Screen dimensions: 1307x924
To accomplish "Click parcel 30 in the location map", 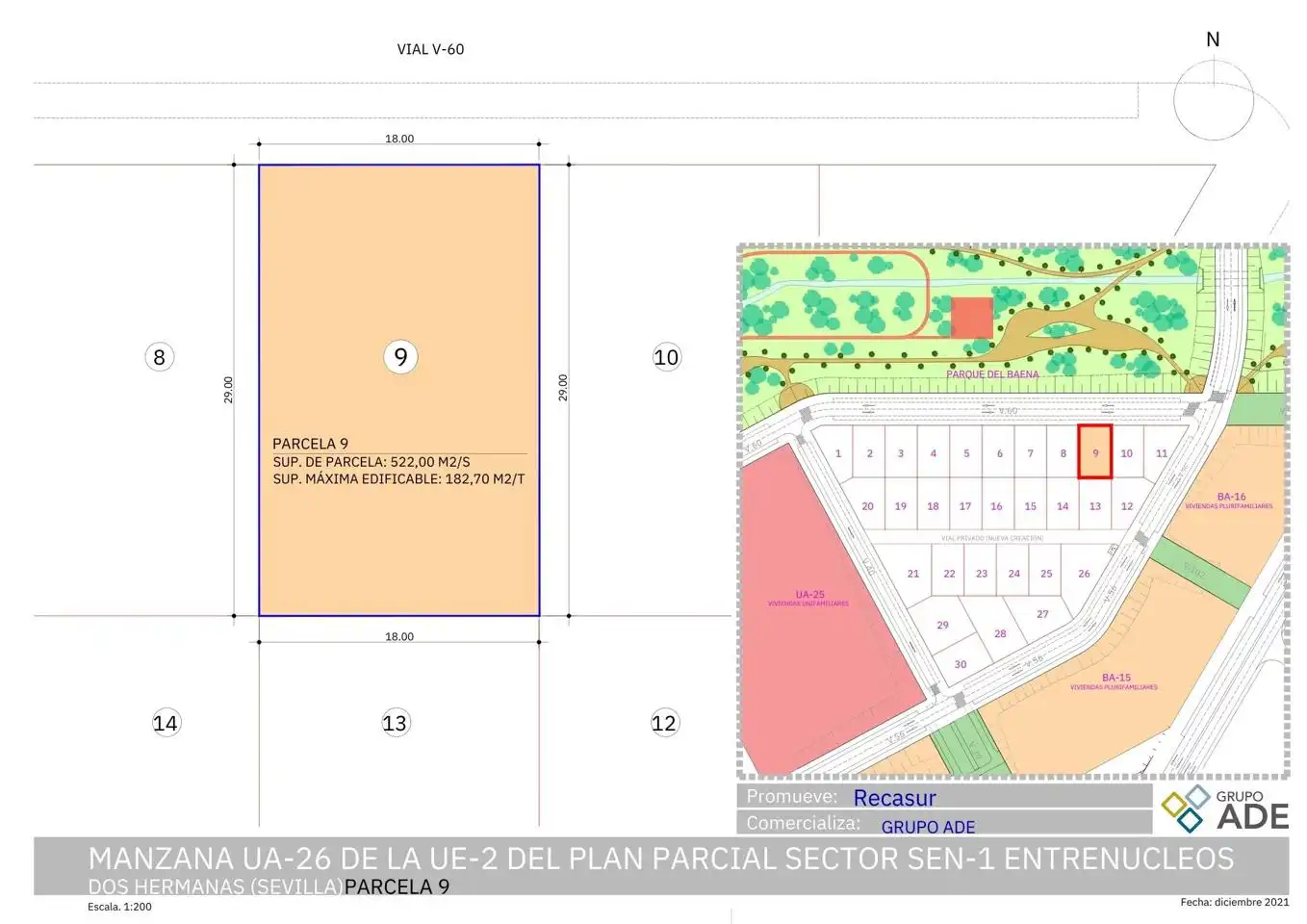I will coord(961,664).
